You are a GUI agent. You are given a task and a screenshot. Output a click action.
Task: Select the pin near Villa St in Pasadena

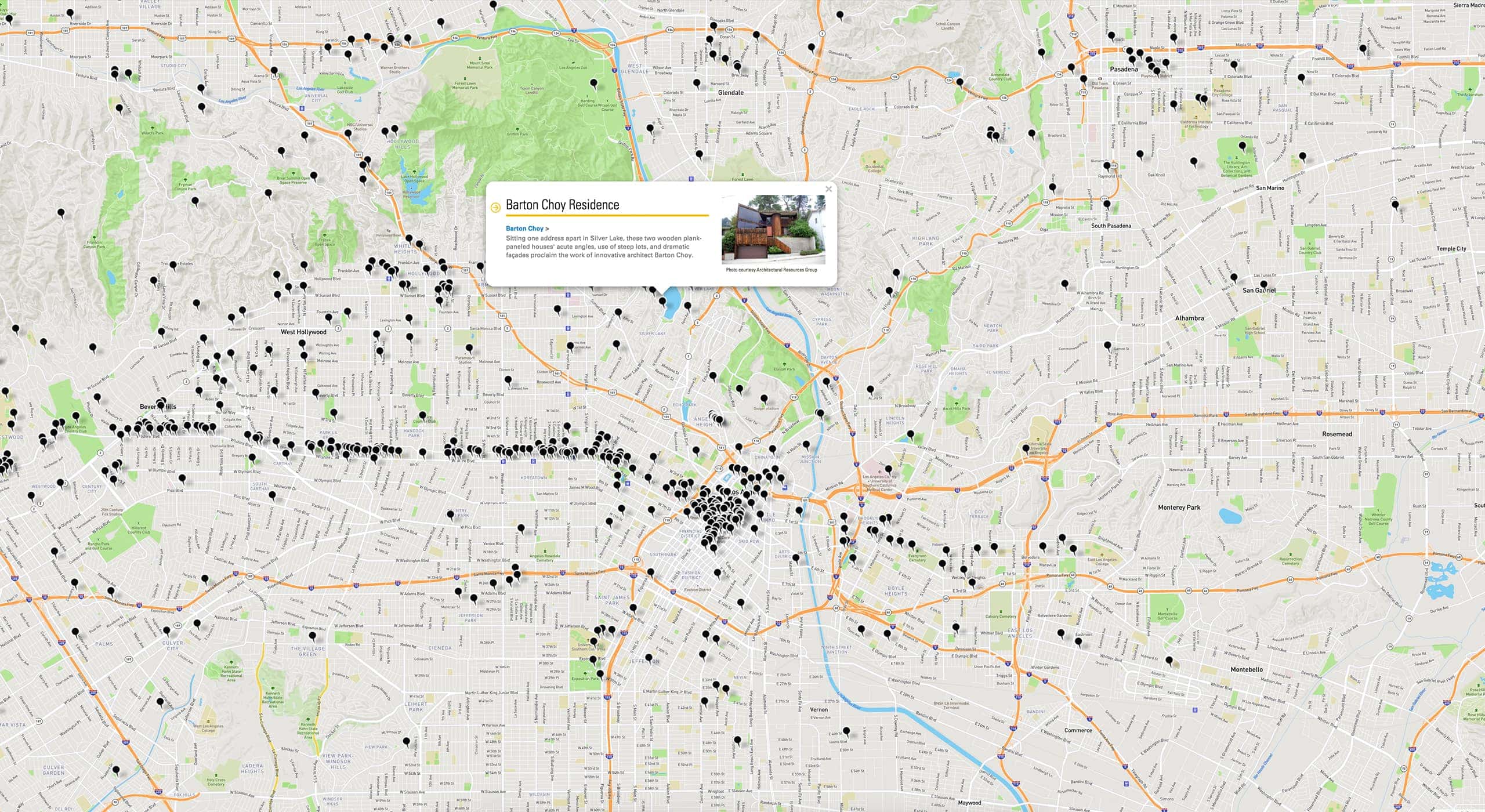pyautogui.click(x=1111, y=36)
